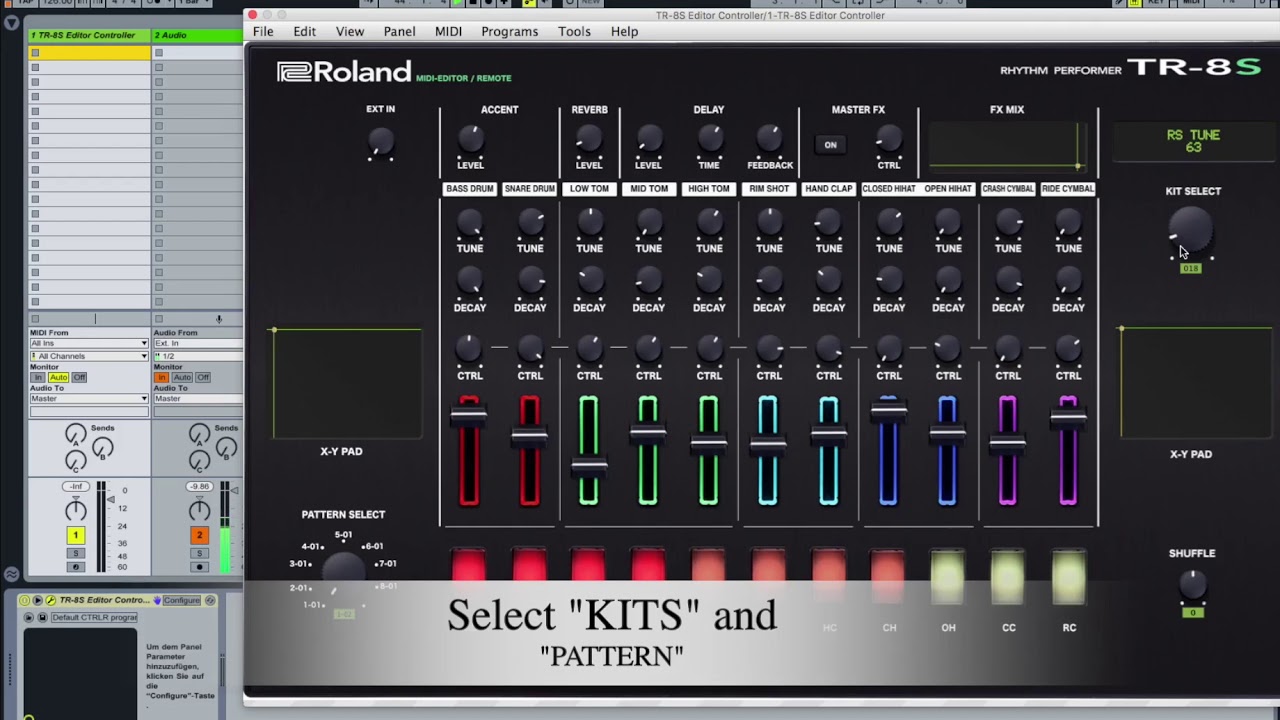Set track 1 monitor to Auto
Image resolution: width=1280 pixels, height=720 pixels.
(x=58, y=377)
